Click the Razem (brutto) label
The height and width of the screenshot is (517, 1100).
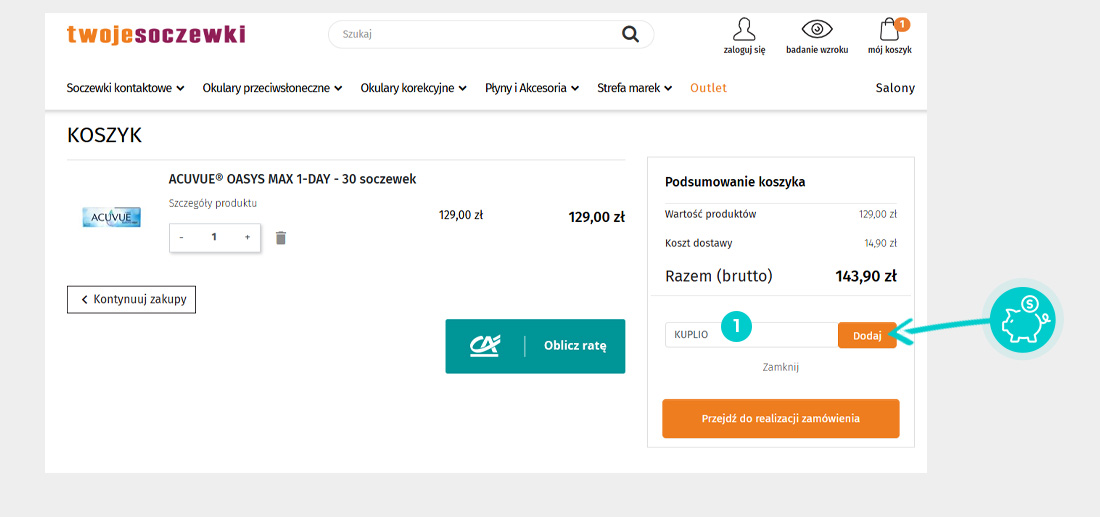pyautogui.click(x=718, y=276)
